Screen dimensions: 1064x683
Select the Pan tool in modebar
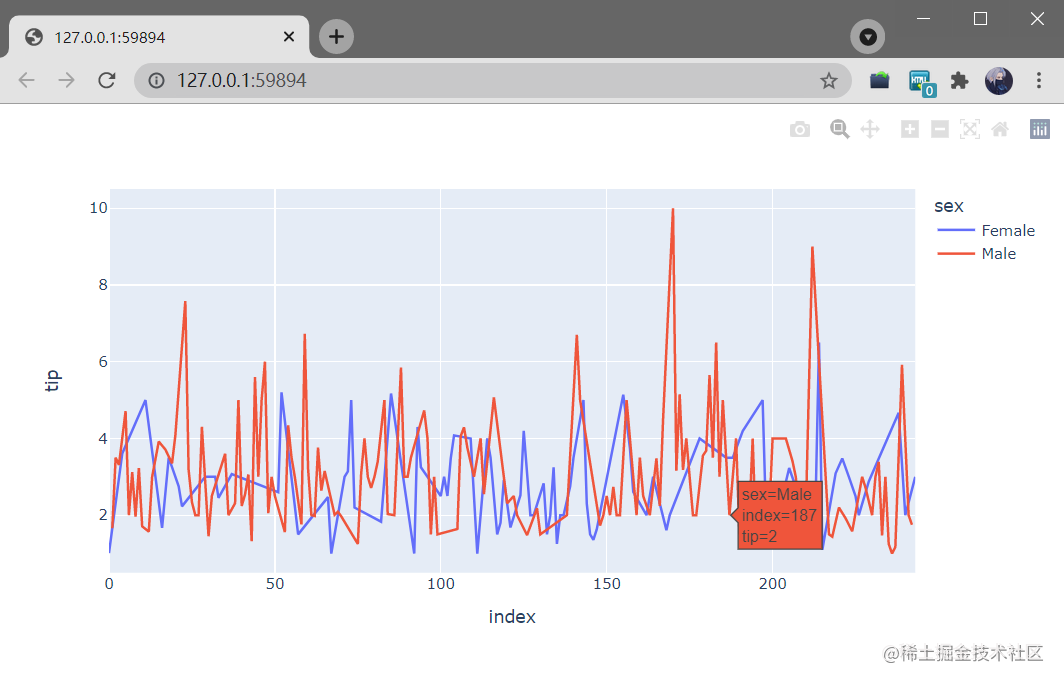coord(870,129)
